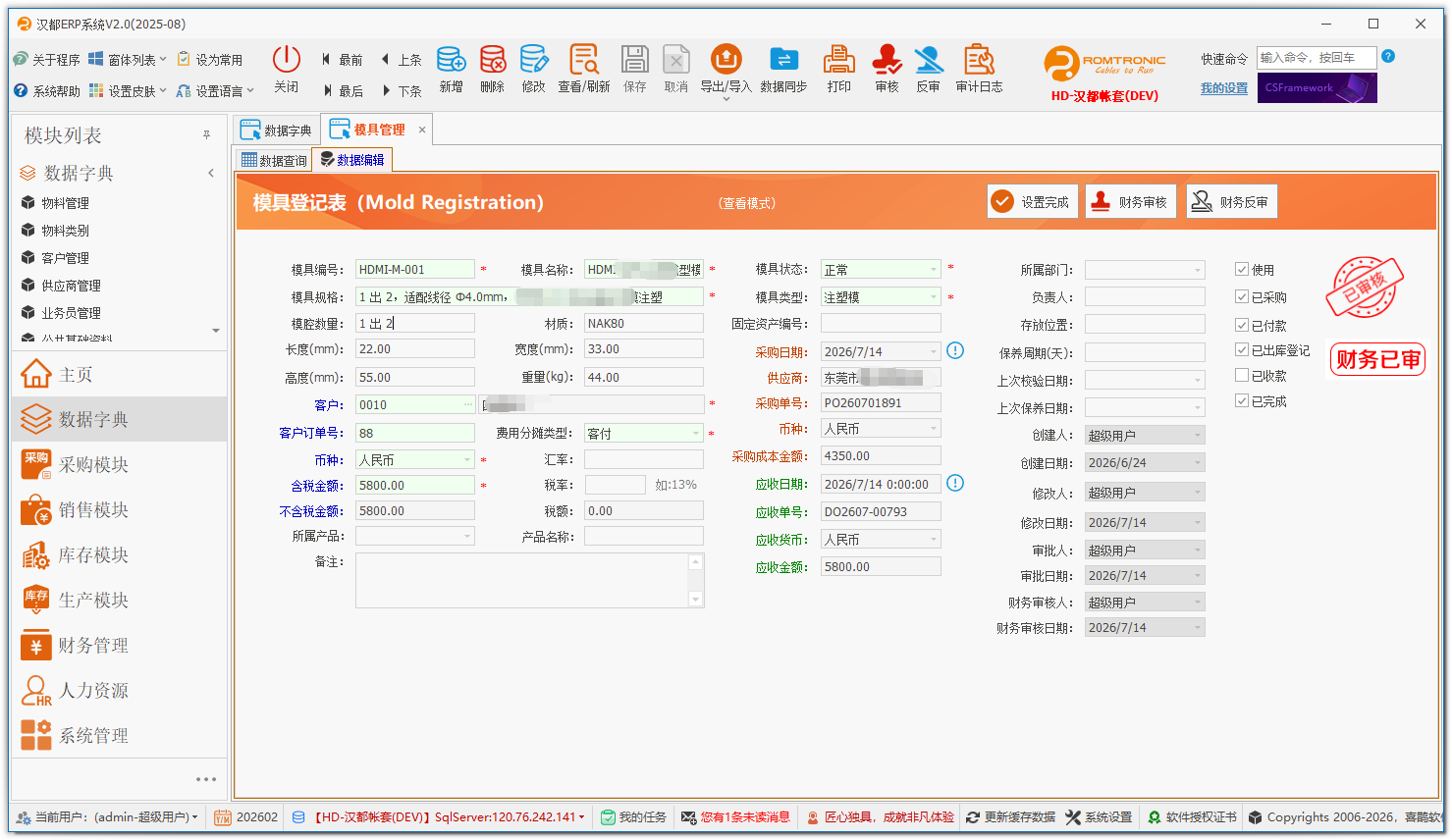Open the 导出/导入 toolbar icon
Viewport: 1452px width, 840px height.
point(726,60)
